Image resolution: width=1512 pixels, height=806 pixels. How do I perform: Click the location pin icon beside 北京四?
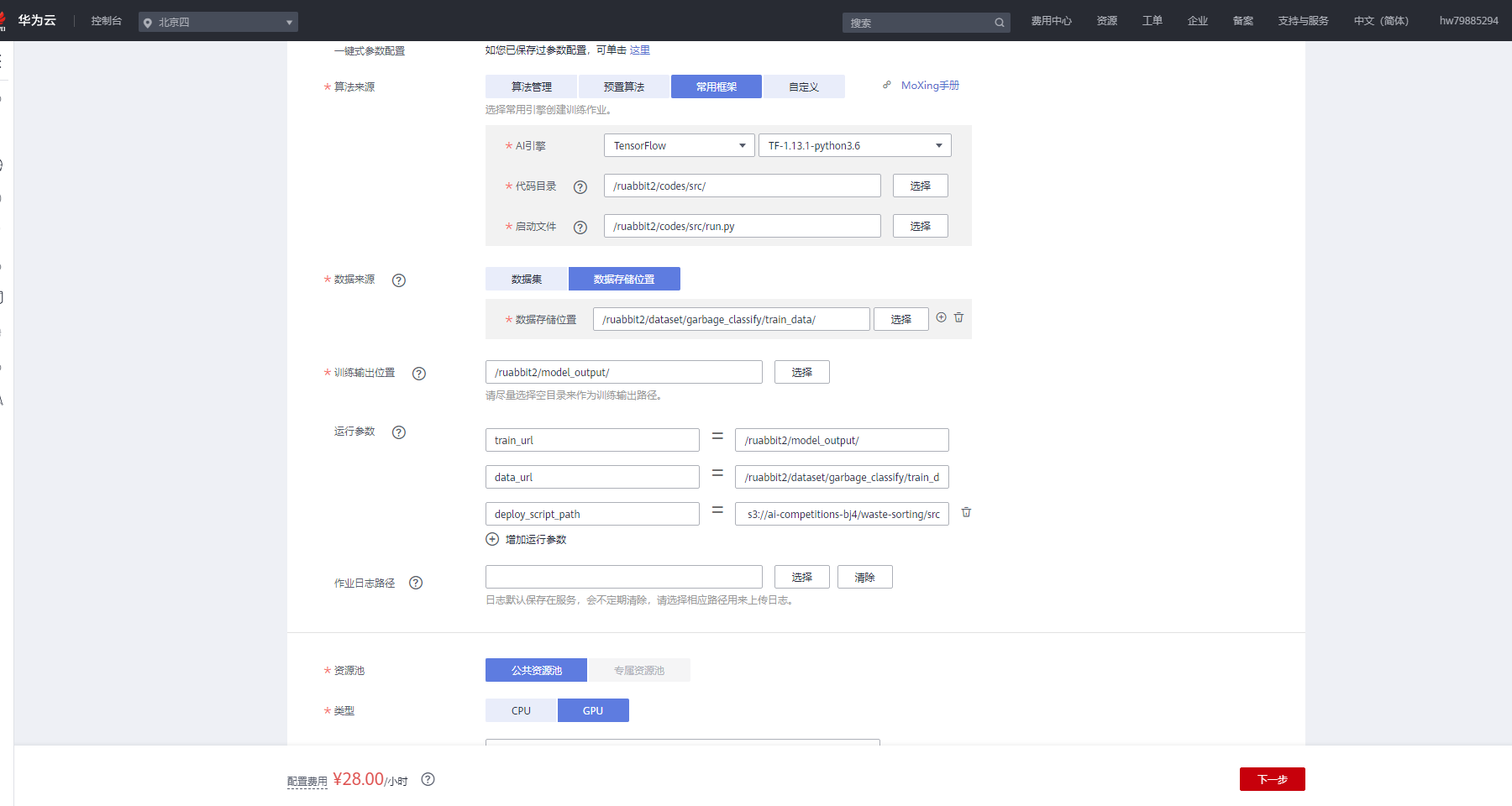click(148, 23)
